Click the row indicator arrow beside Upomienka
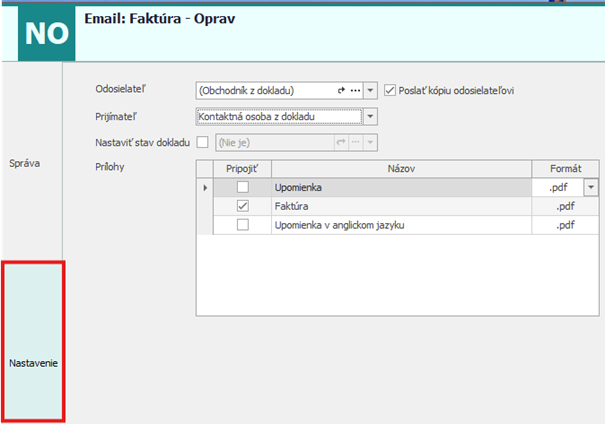Image resolution: width=605 pixels, height=424 pixels. pyautogui.click(x=206, y=187)
